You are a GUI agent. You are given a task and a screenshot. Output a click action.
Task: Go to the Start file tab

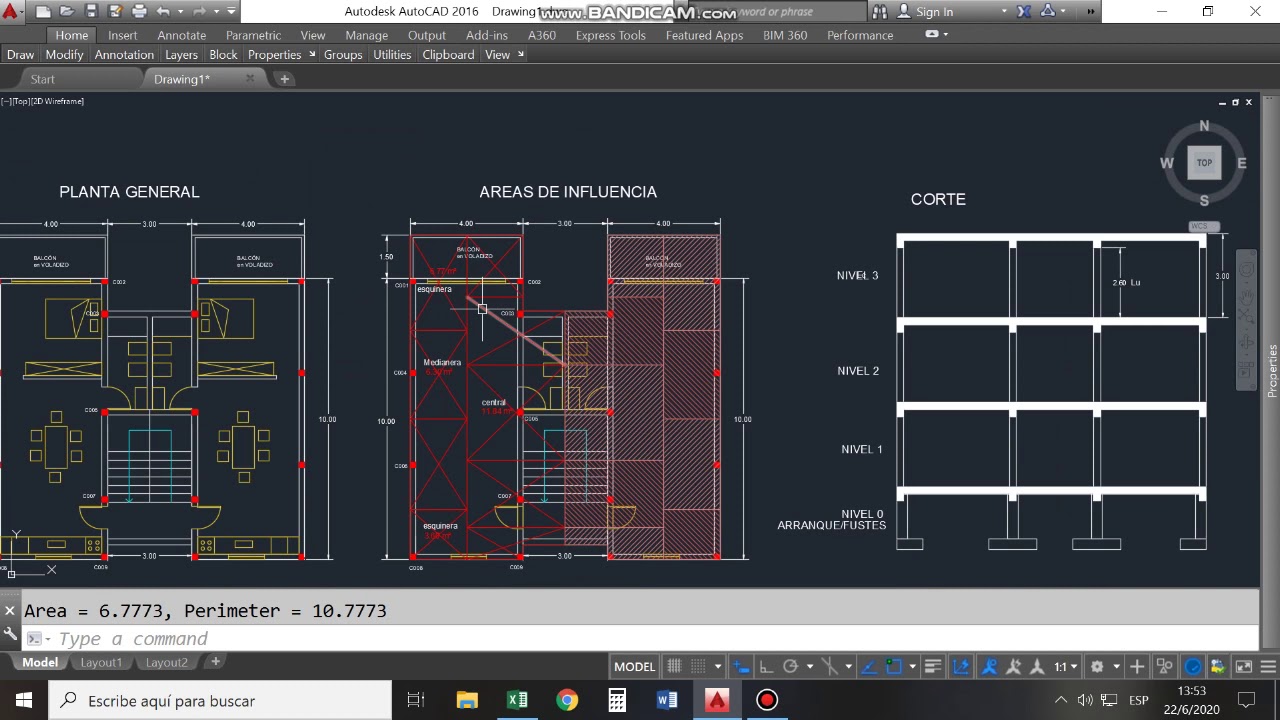click(43, 79)
